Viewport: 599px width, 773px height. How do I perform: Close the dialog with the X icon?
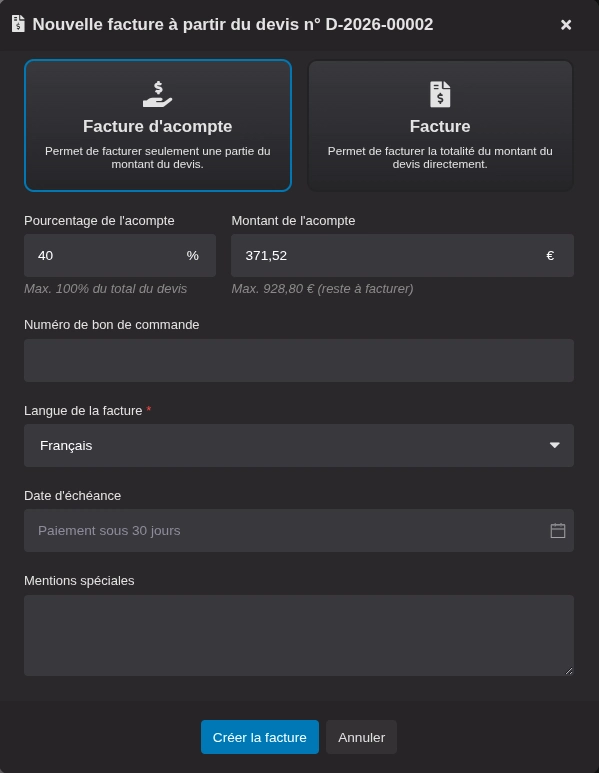(x=566, y=25)
